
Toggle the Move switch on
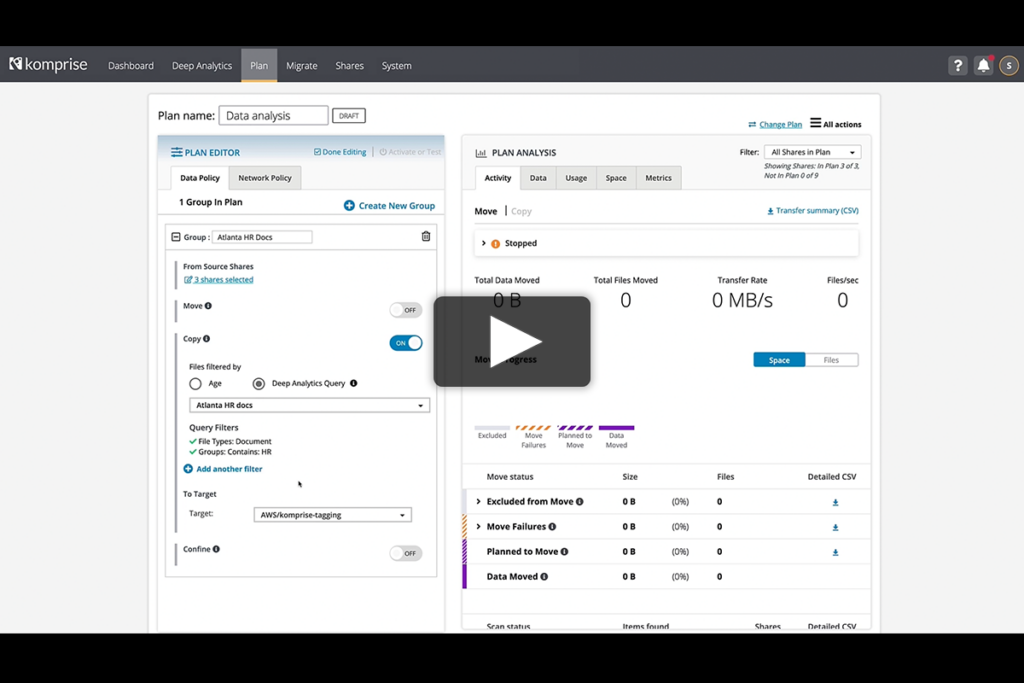405,310
